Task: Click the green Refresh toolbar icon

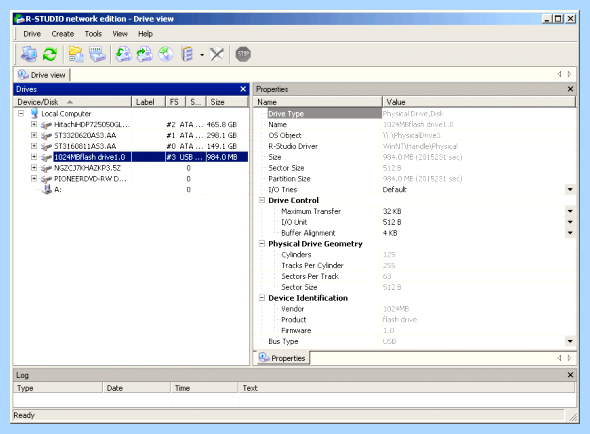Action: point(50,54)
